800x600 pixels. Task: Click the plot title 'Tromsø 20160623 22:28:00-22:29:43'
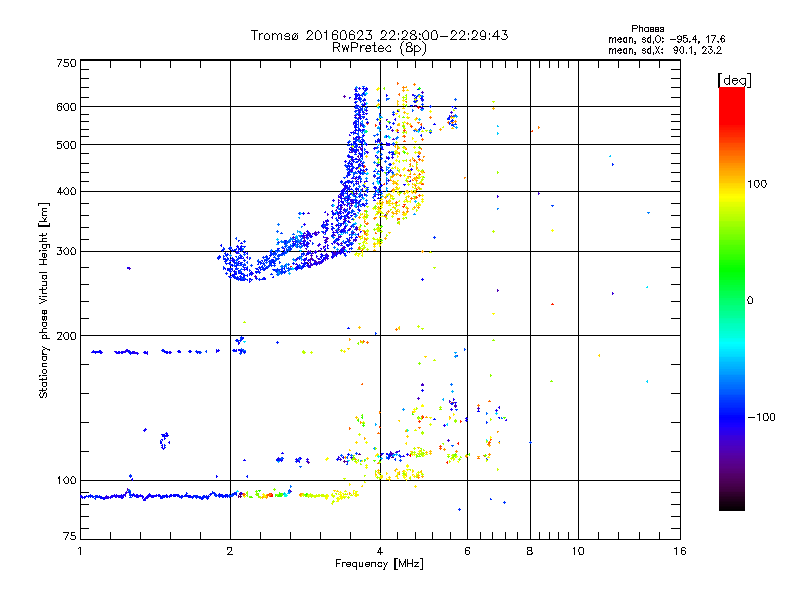[379, 35]
